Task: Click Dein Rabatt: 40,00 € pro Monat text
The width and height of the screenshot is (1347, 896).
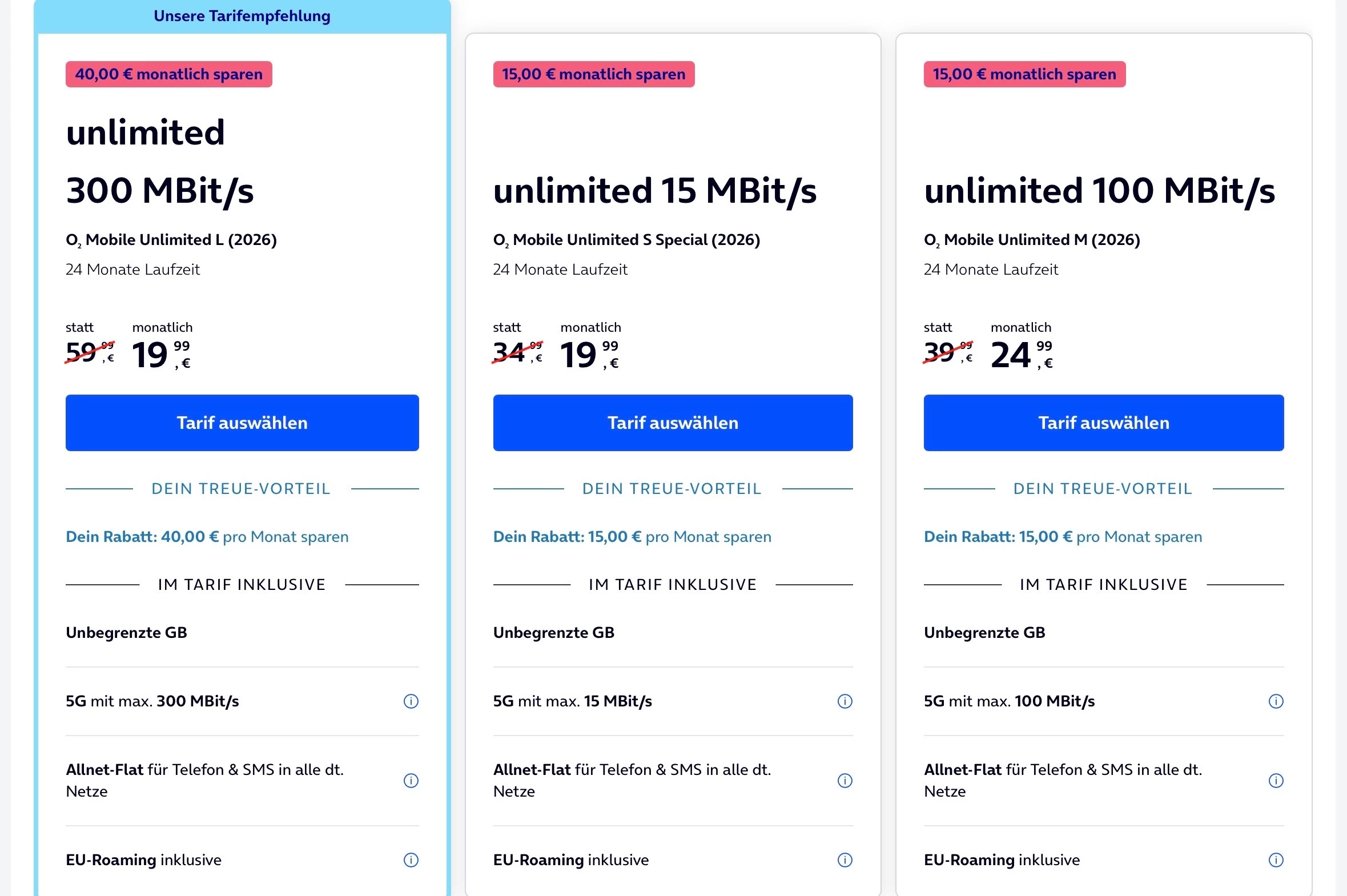Action: 207,537
